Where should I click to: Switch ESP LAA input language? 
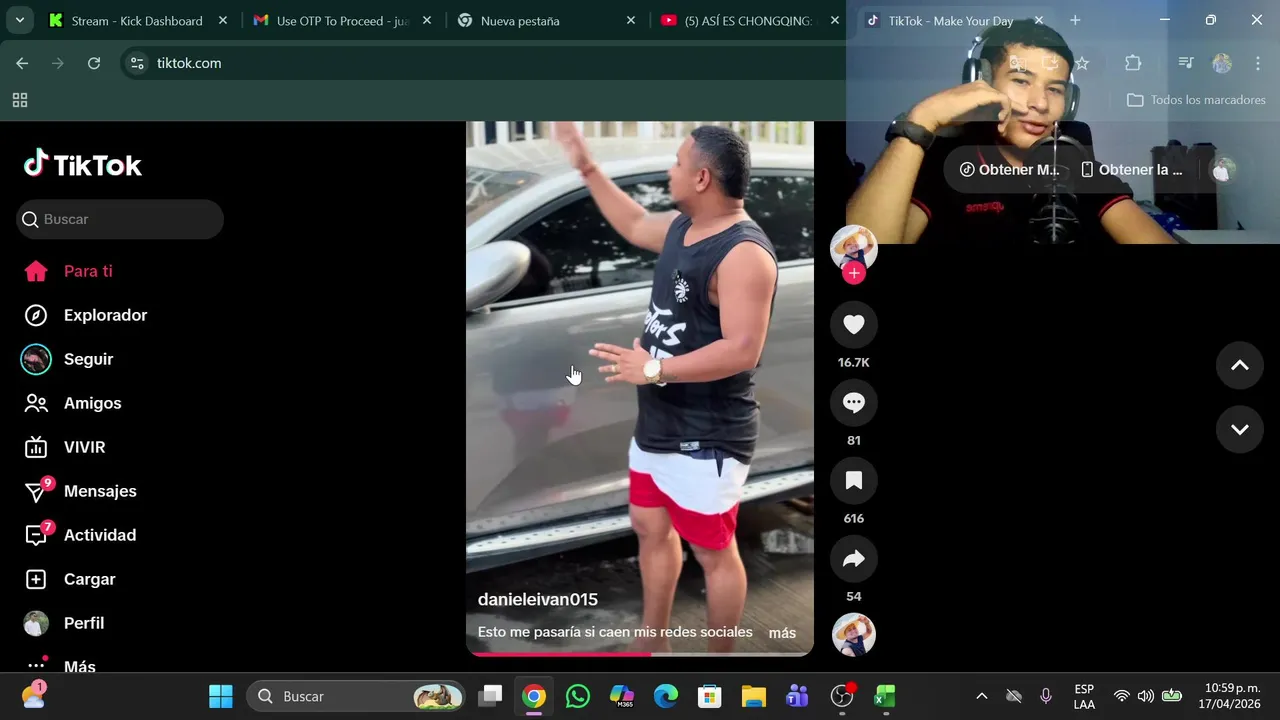point(1084,696)
